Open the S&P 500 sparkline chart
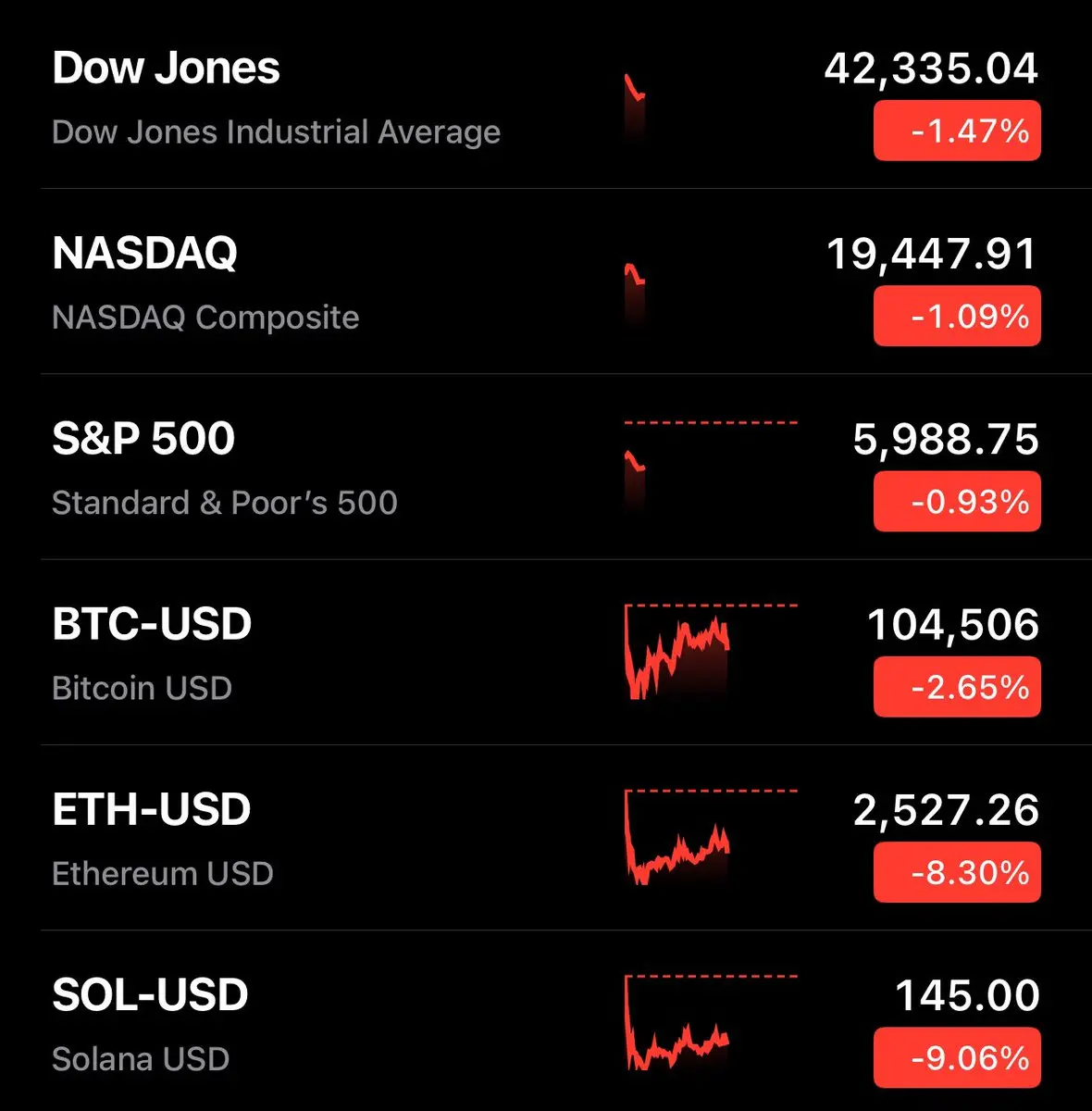Screen dimensions: 1092x1111 coord(711,467)
